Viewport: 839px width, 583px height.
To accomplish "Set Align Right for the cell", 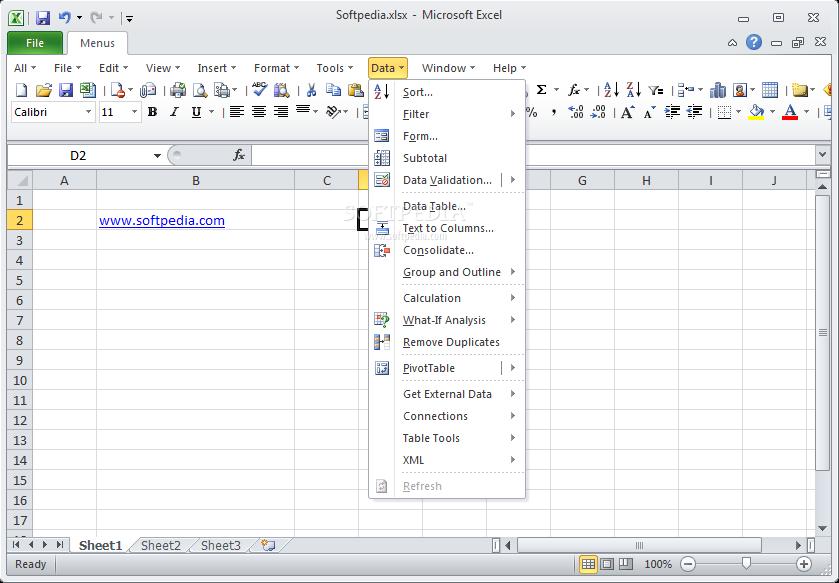I will tap(281, 112).
